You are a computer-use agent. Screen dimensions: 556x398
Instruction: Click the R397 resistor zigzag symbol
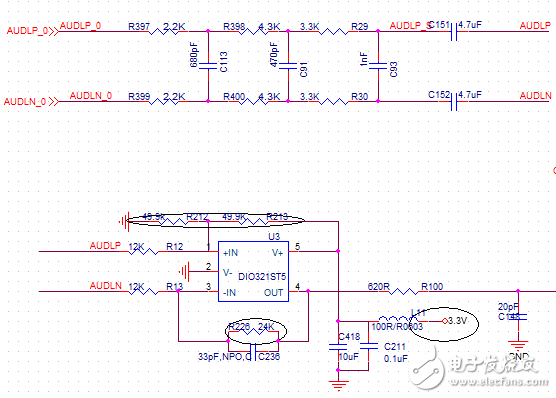[x=163, y=32]
